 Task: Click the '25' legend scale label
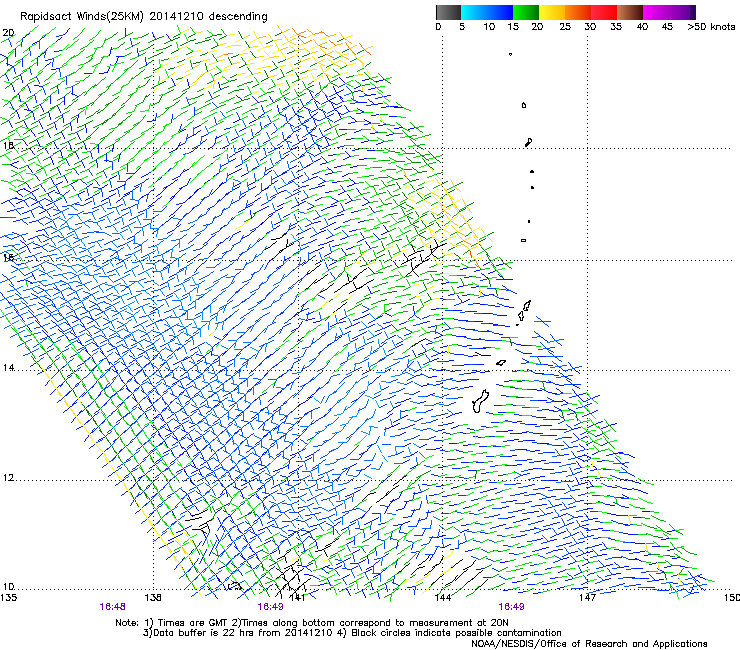[x=565, y=27]
